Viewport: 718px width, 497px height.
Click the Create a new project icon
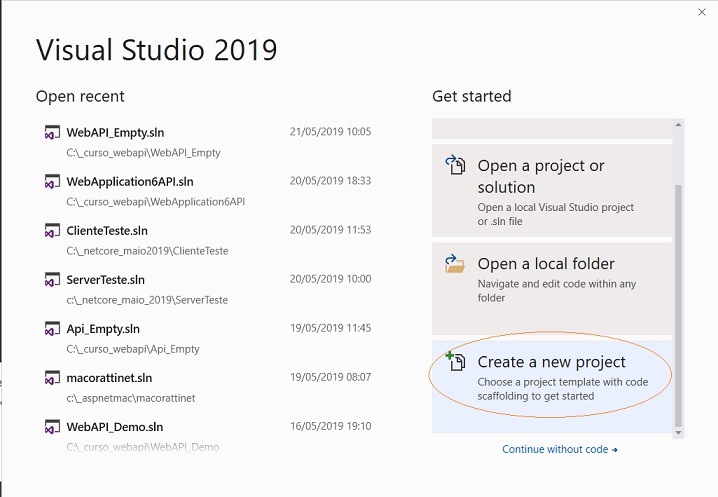pos(455,361)
